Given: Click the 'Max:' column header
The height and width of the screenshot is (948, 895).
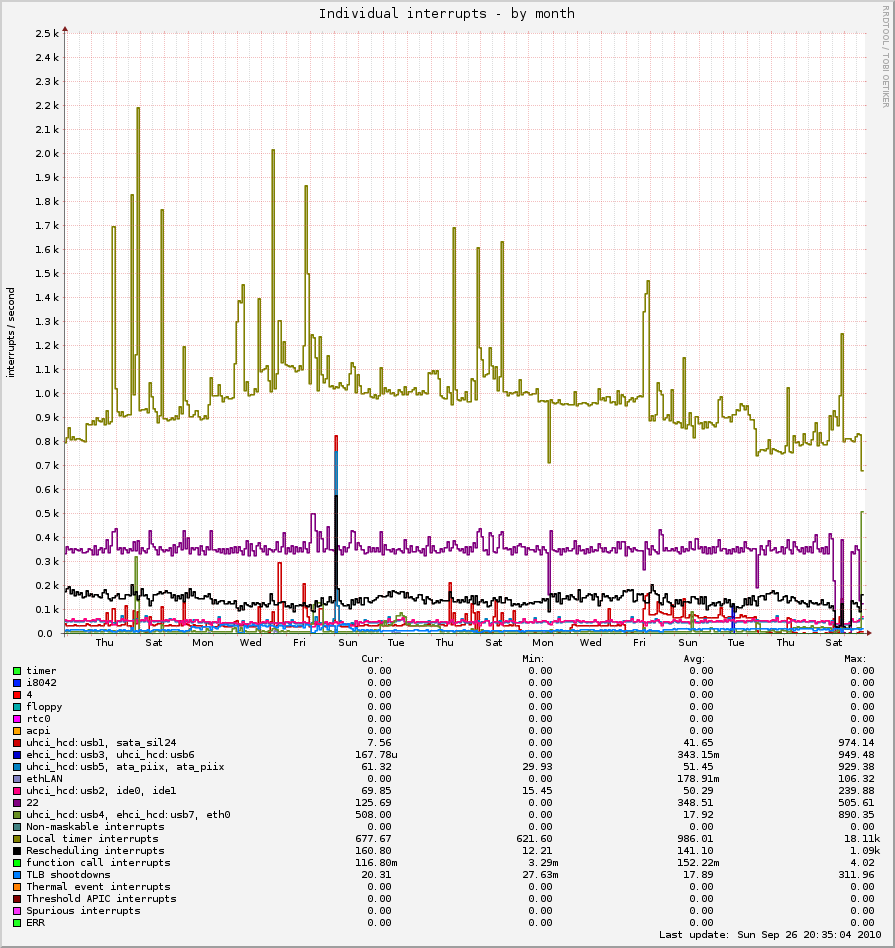Looking at the screenshot, I should click(855, 658).
